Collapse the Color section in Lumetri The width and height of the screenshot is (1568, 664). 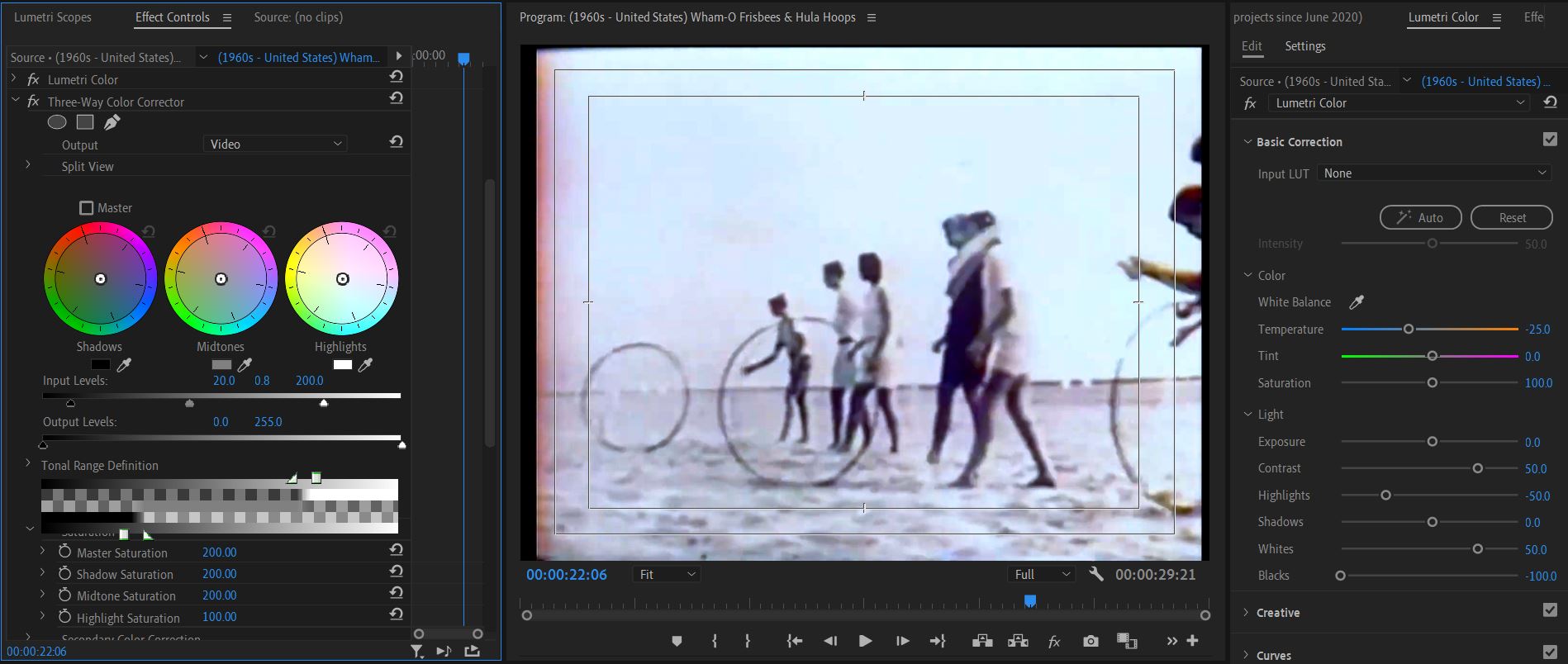pyautogui.click(x=1248, y=275)
